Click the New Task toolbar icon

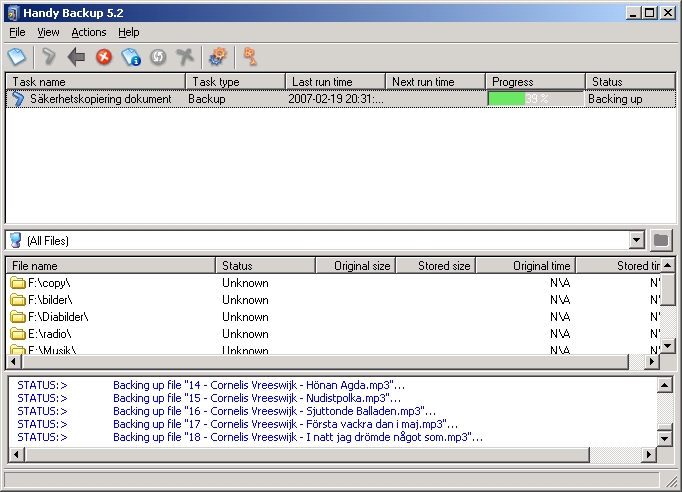pyautogui.click(x=17, y=57)
